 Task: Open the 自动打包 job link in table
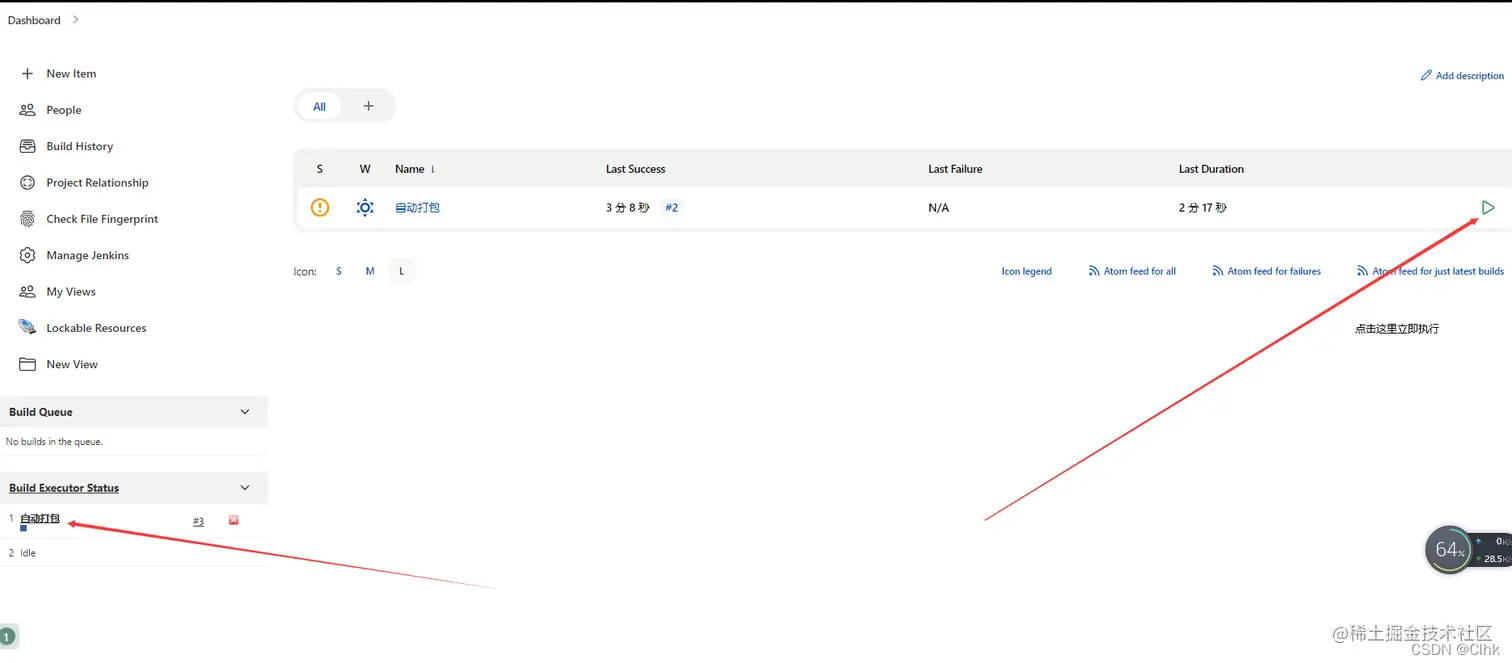pos(417,208)
